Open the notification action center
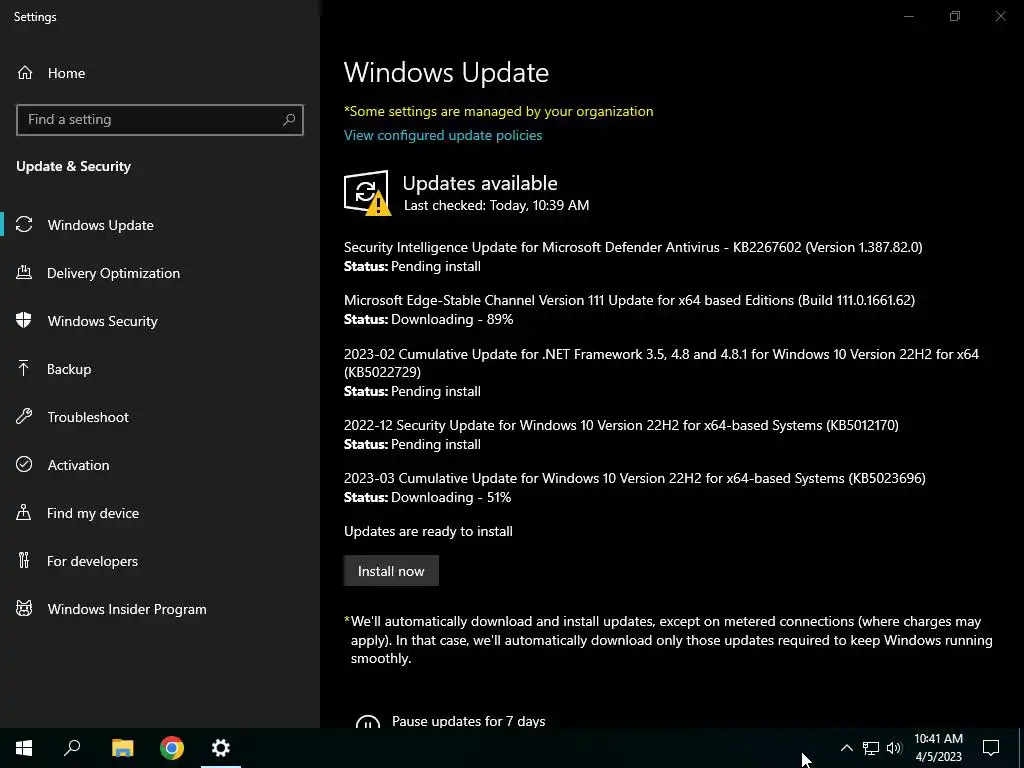 coord(991,748)
